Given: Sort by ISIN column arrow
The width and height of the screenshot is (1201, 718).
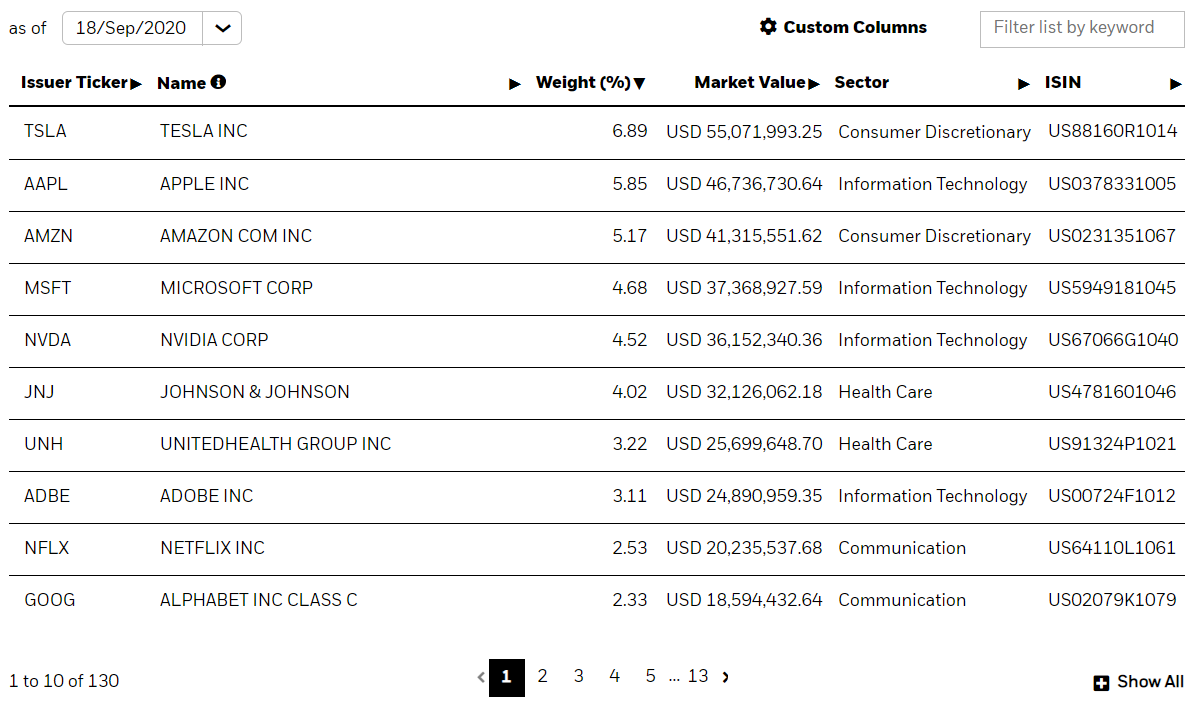Looking at the screenshot, I should [1176, 84].
